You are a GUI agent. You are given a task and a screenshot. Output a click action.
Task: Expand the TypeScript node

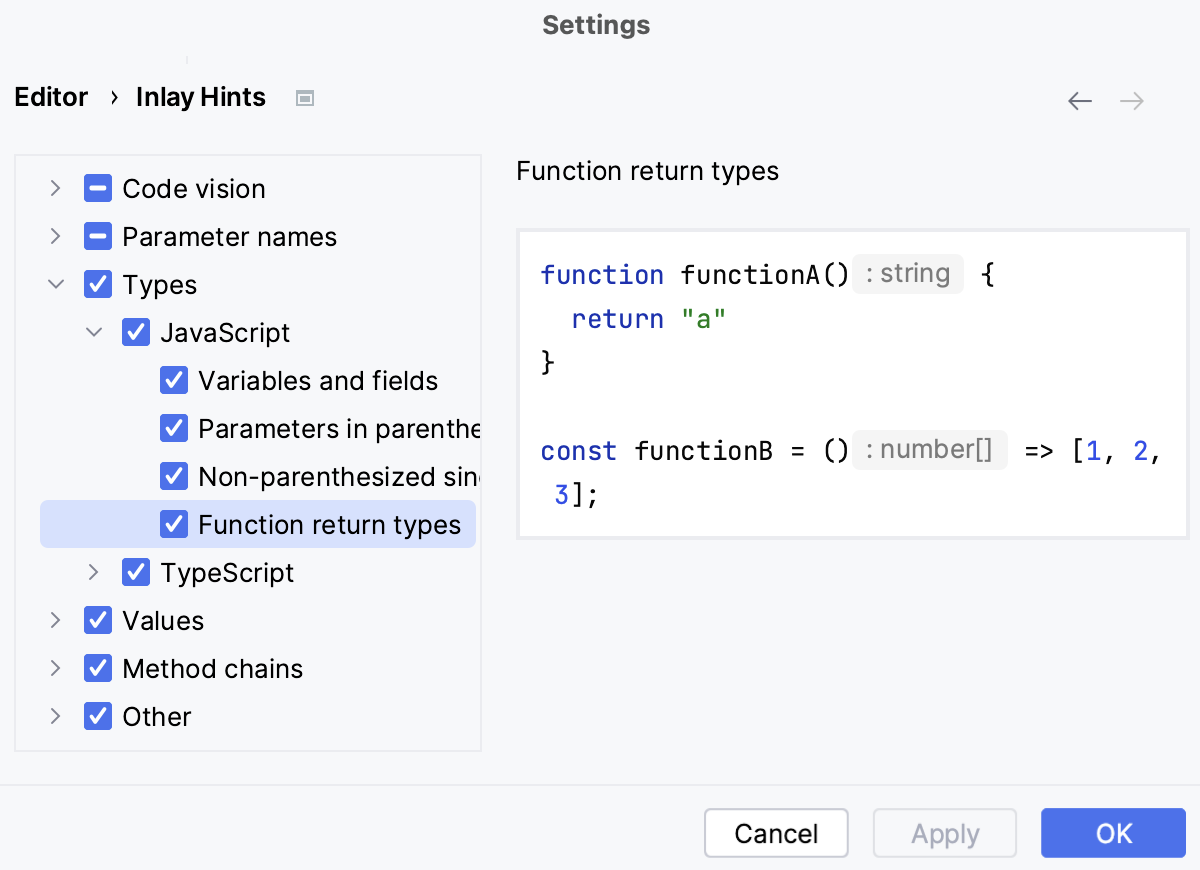[94, 572]
